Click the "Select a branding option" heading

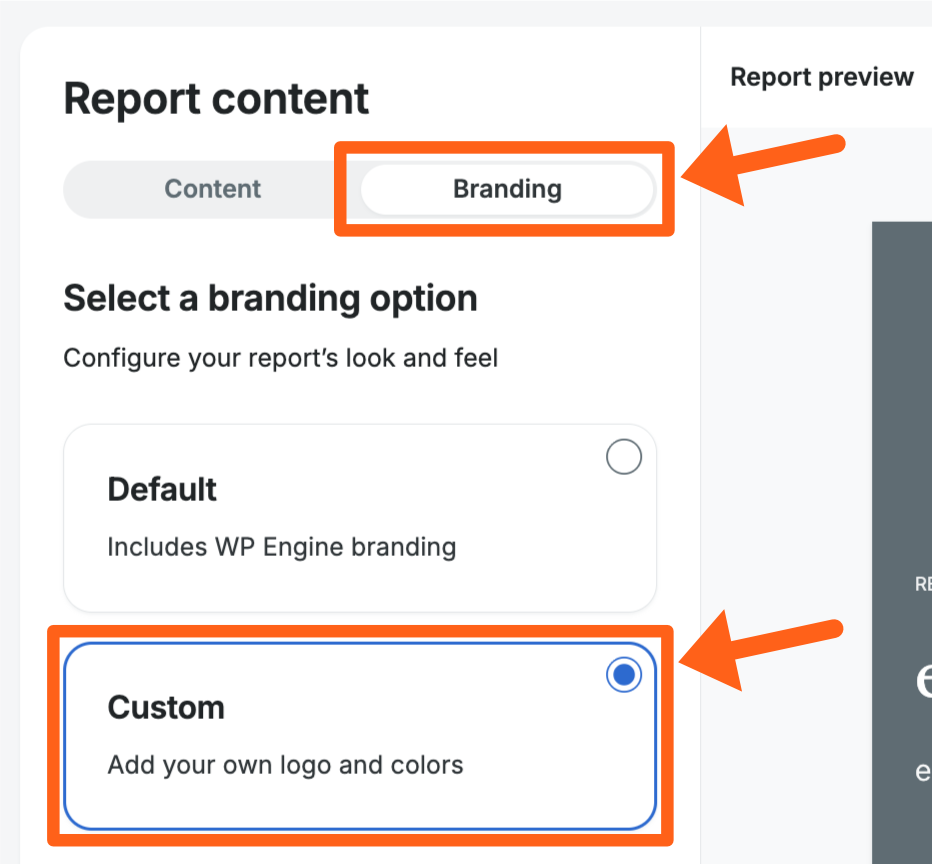(x=270, y=298)
